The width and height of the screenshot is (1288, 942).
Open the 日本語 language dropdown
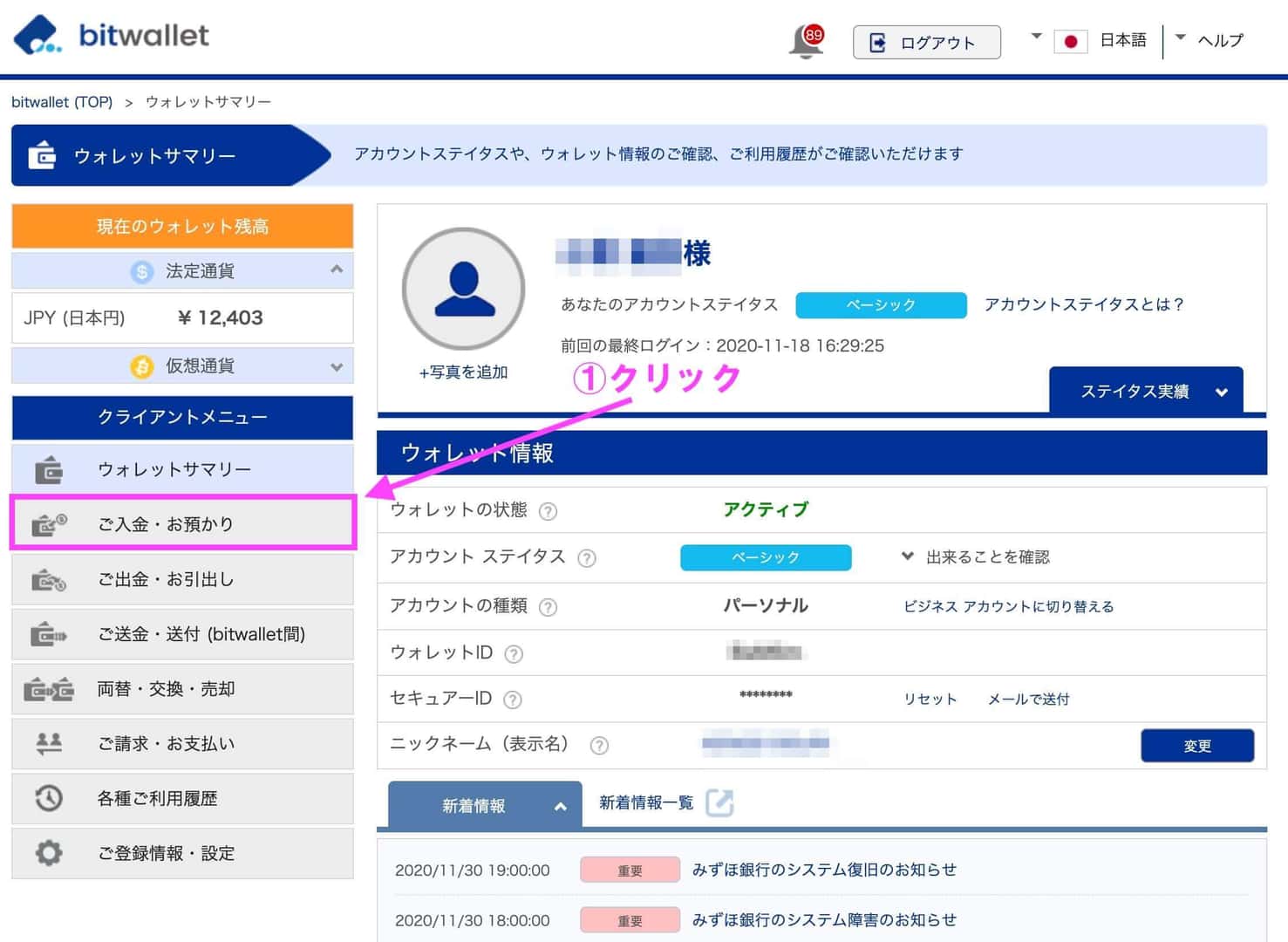tap(1089, 40)
